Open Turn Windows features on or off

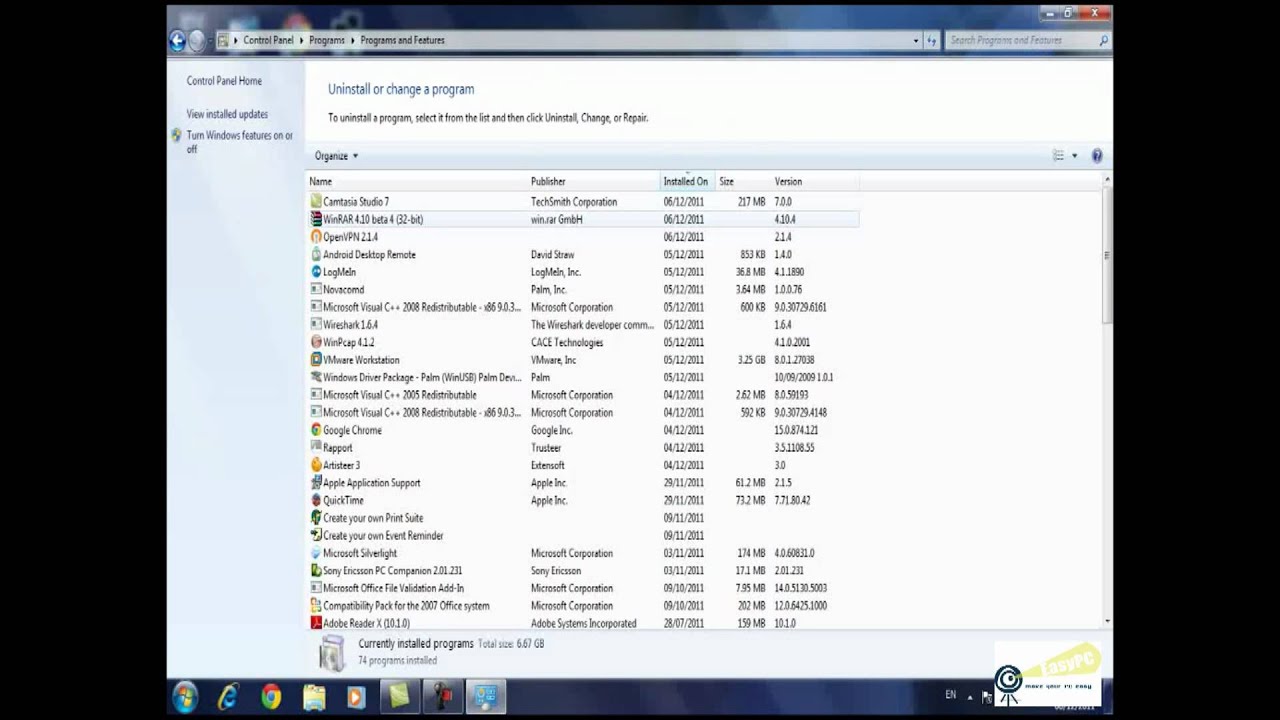click(240, 142)
